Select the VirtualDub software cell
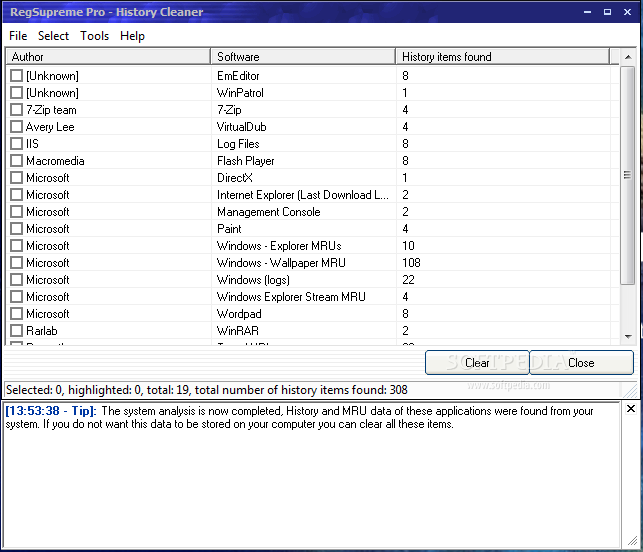643x552 pixels. tap(242, 127)
